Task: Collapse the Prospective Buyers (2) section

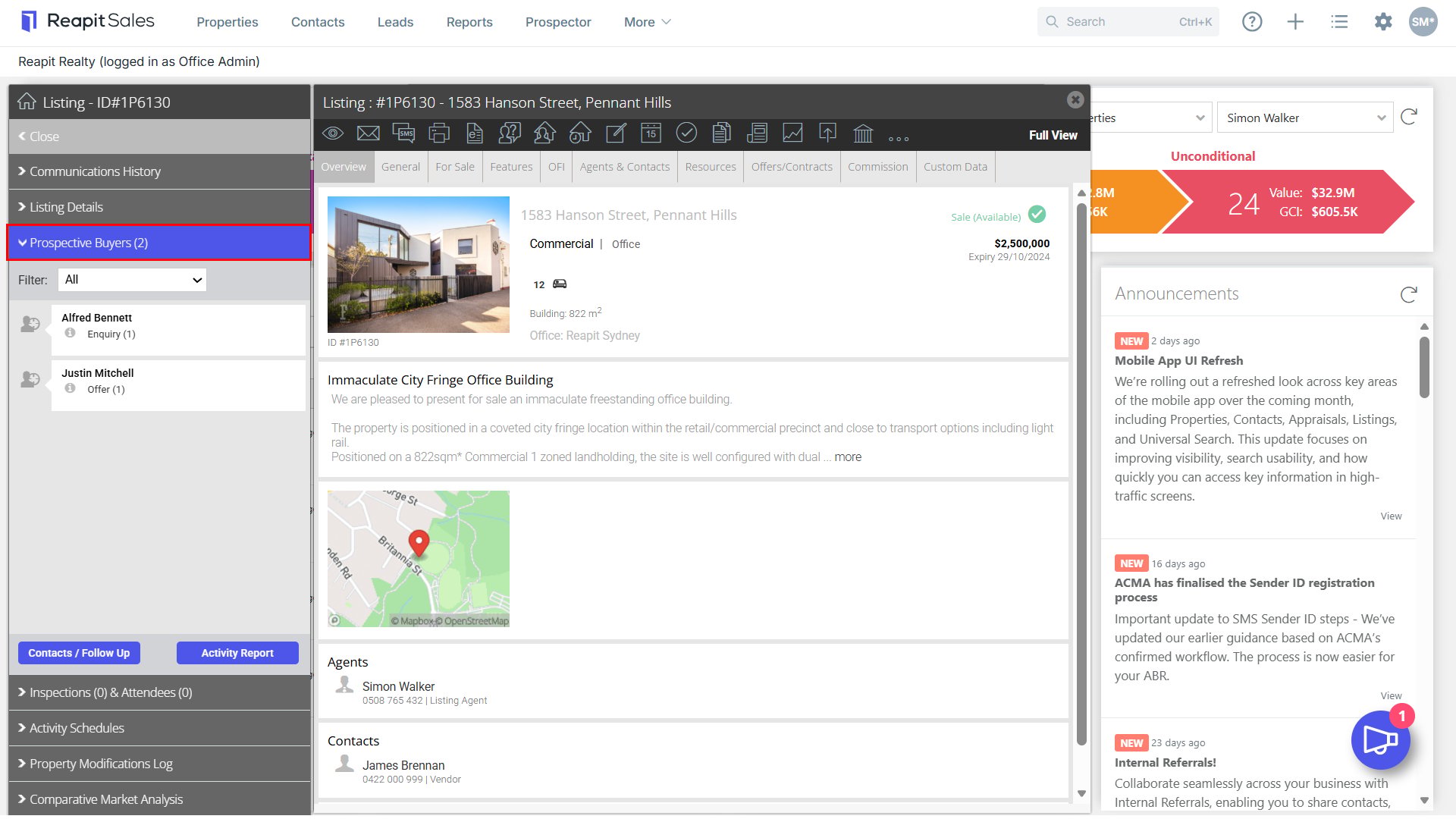Action: 159,243
